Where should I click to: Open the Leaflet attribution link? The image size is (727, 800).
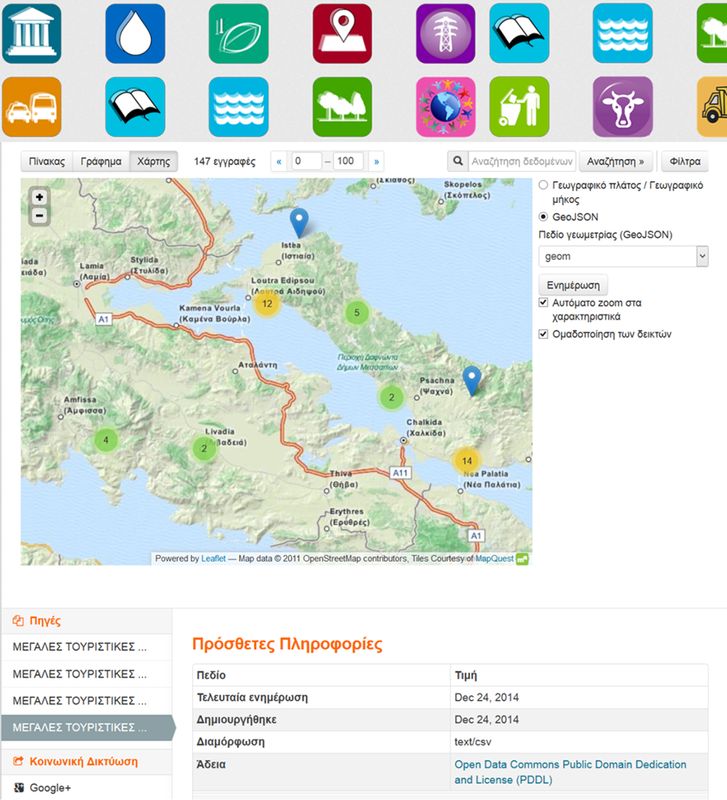click(213, 559)
